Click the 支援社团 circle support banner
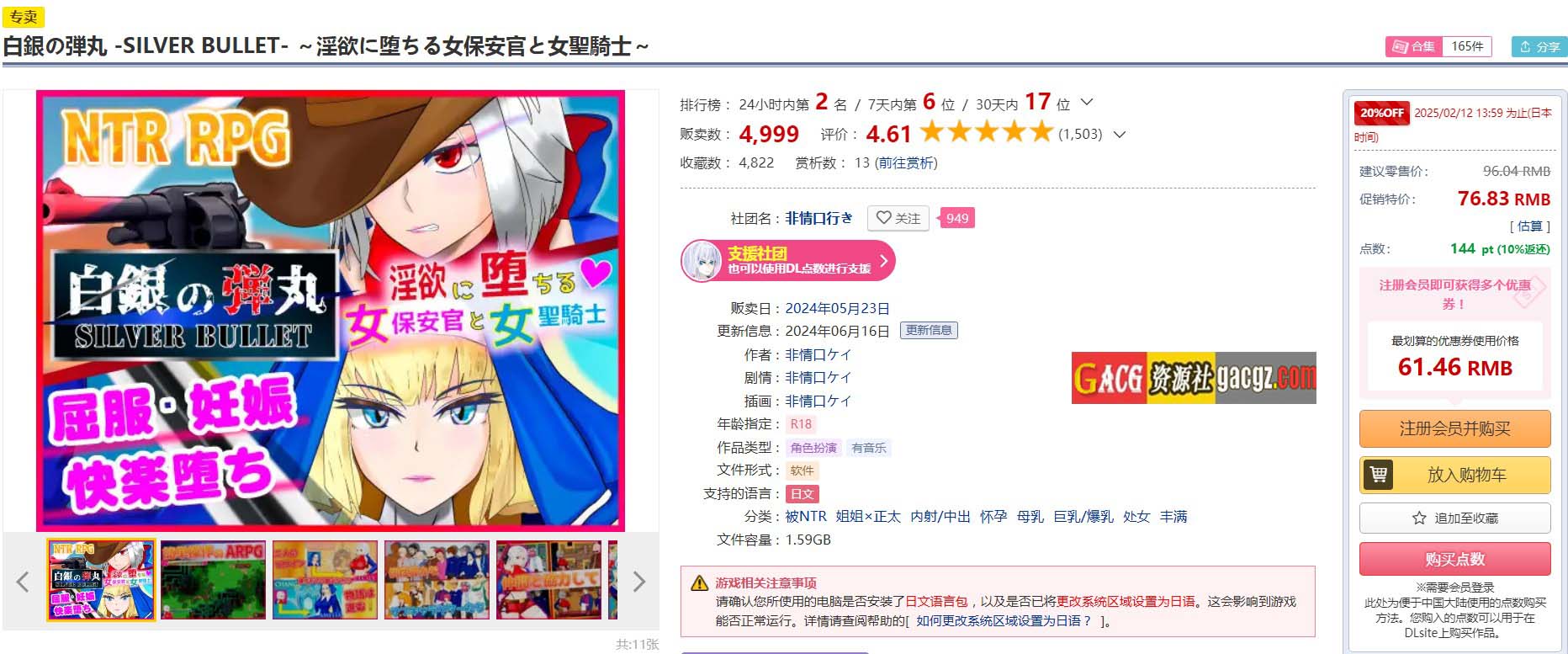Screen dimensions: 1568x654 tap(787, 261)
